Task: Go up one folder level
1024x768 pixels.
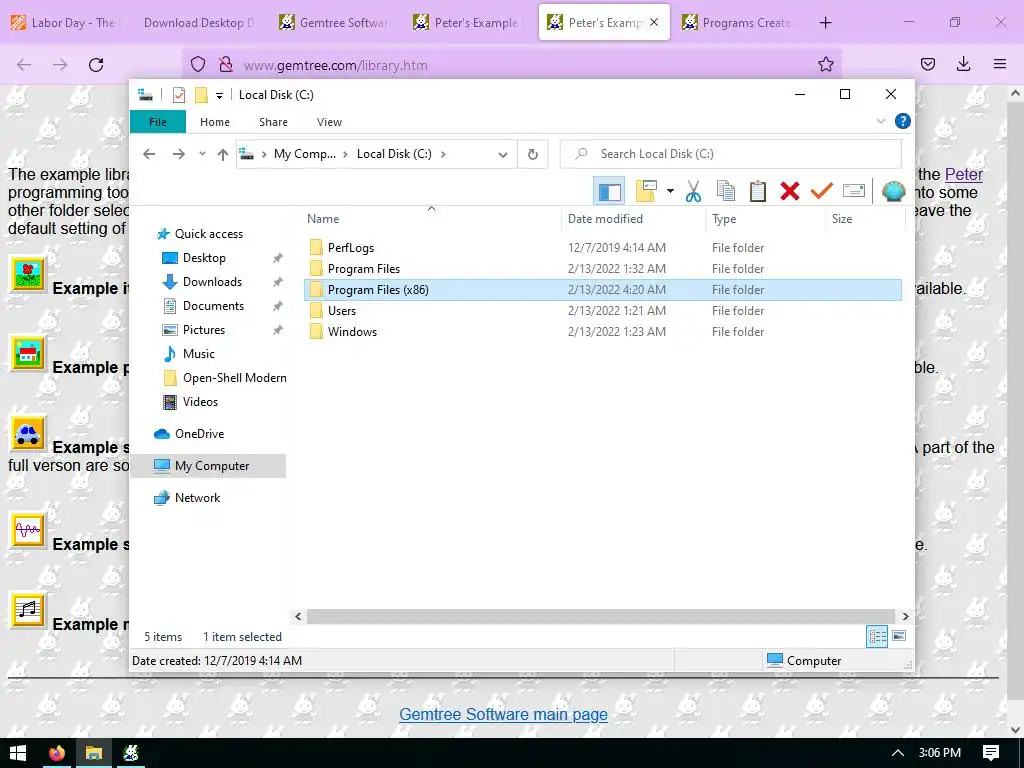Action: pos(223,154)
